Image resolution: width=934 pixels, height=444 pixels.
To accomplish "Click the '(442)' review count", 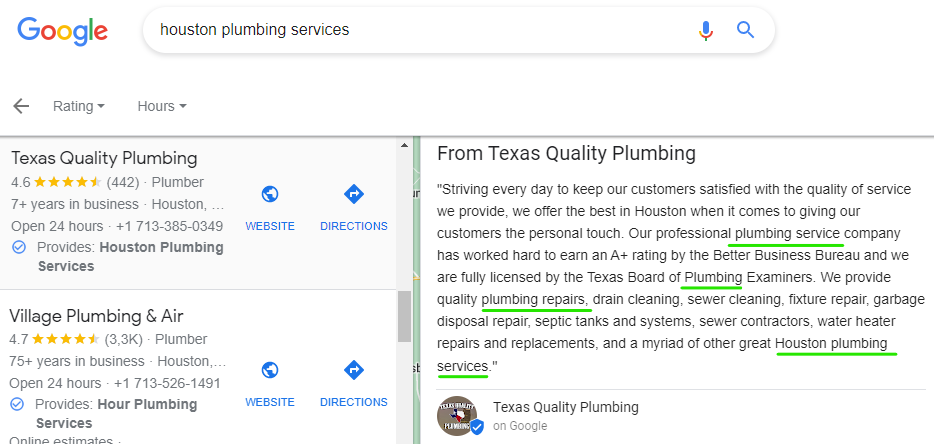I will (123, 182).
